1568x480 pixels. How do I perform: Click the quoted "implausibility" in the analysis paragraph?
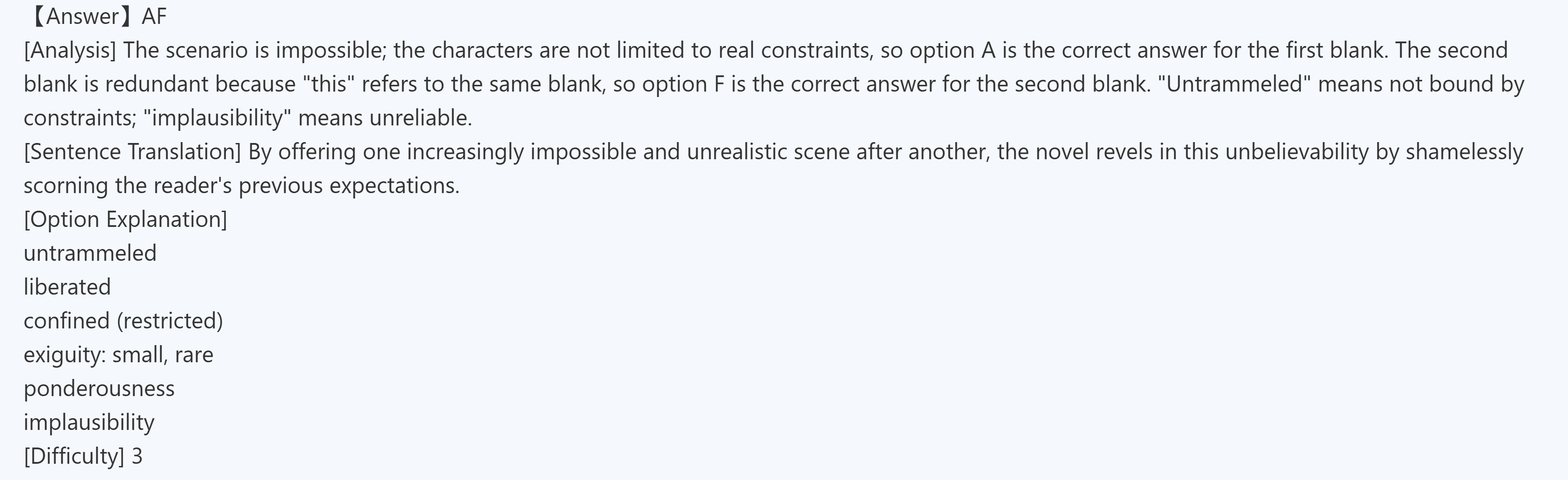[x=217, y=118]
